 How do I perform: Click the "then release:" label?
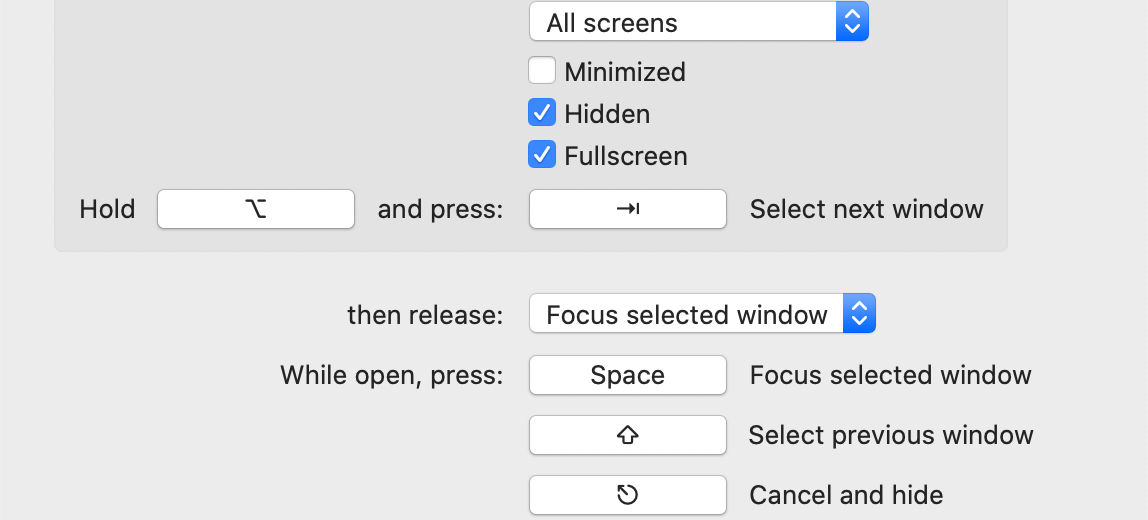[x=425, y=316]
